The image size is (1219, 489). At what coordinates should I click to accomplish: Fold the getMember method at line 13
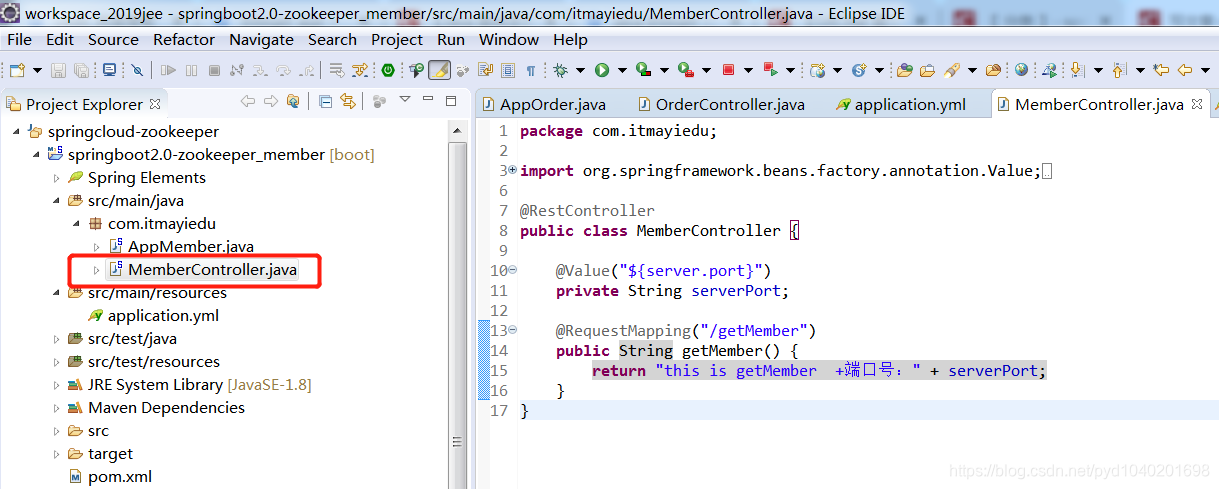pos(513,330)
